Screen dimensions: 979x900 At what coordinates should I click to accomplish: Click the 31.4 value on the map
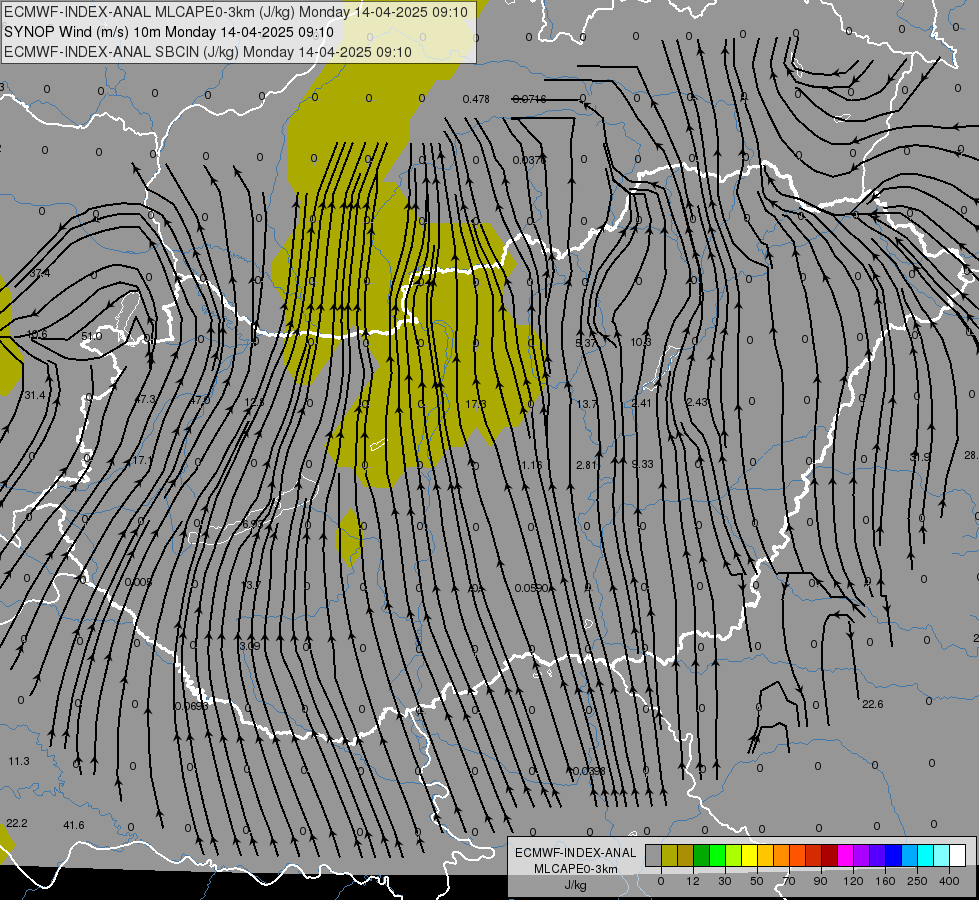35,395
